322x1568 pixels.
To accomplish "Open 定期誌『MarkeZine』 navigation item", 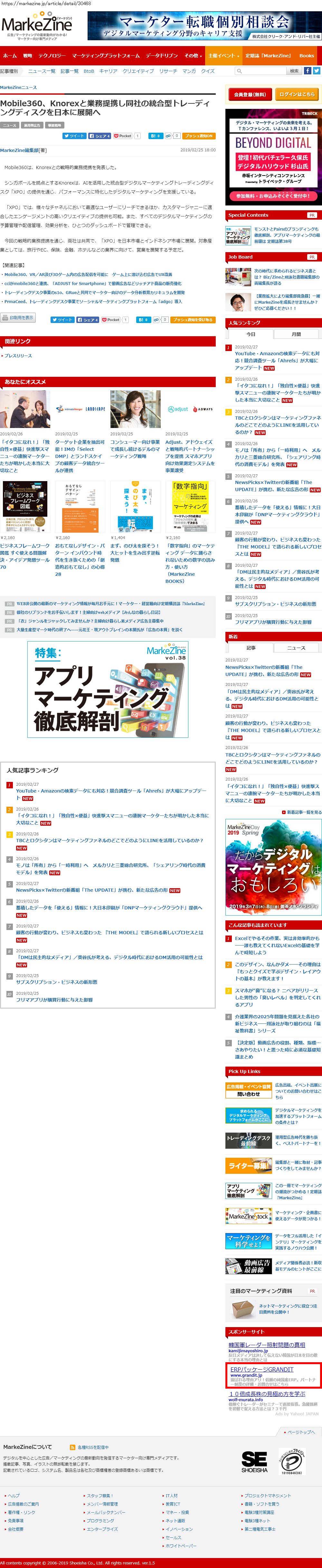I will point(269,55).
